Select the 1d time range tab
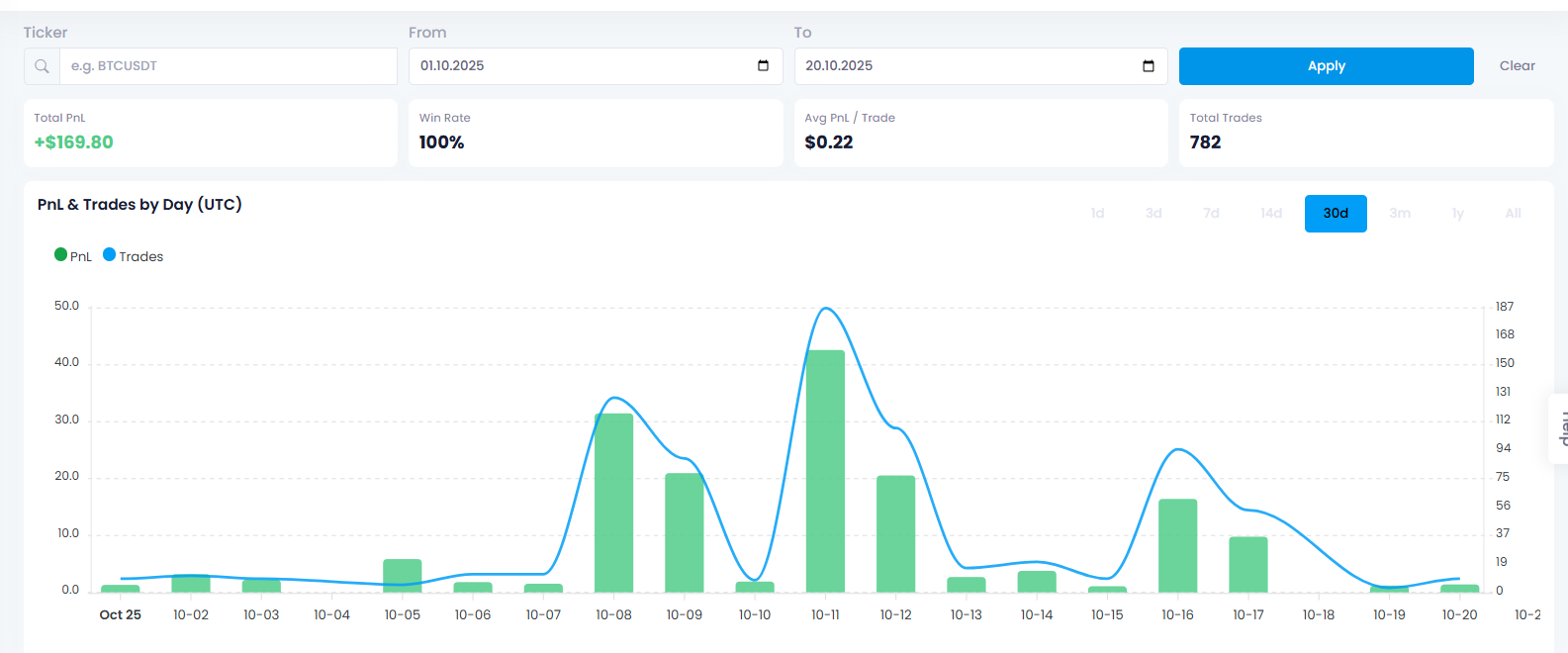Screen dimensions: 1568x653 (x=1097, y=214)
